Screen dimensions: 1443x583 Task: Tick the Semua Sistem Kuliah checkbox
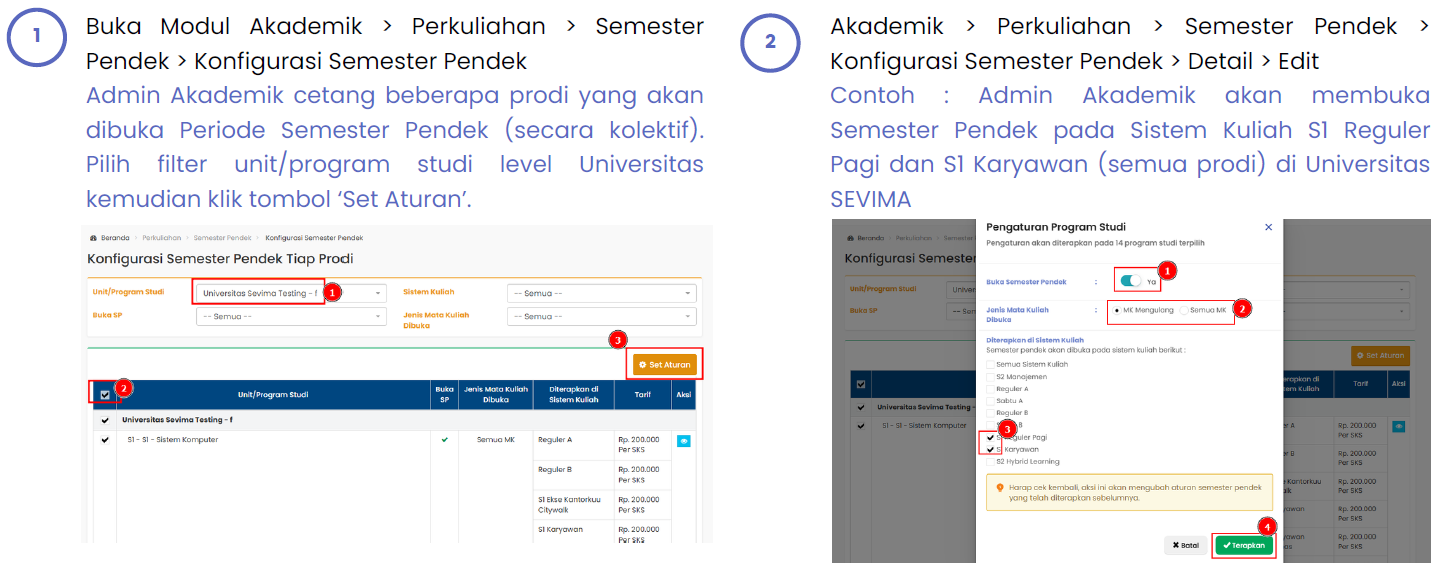pos(991,364)
